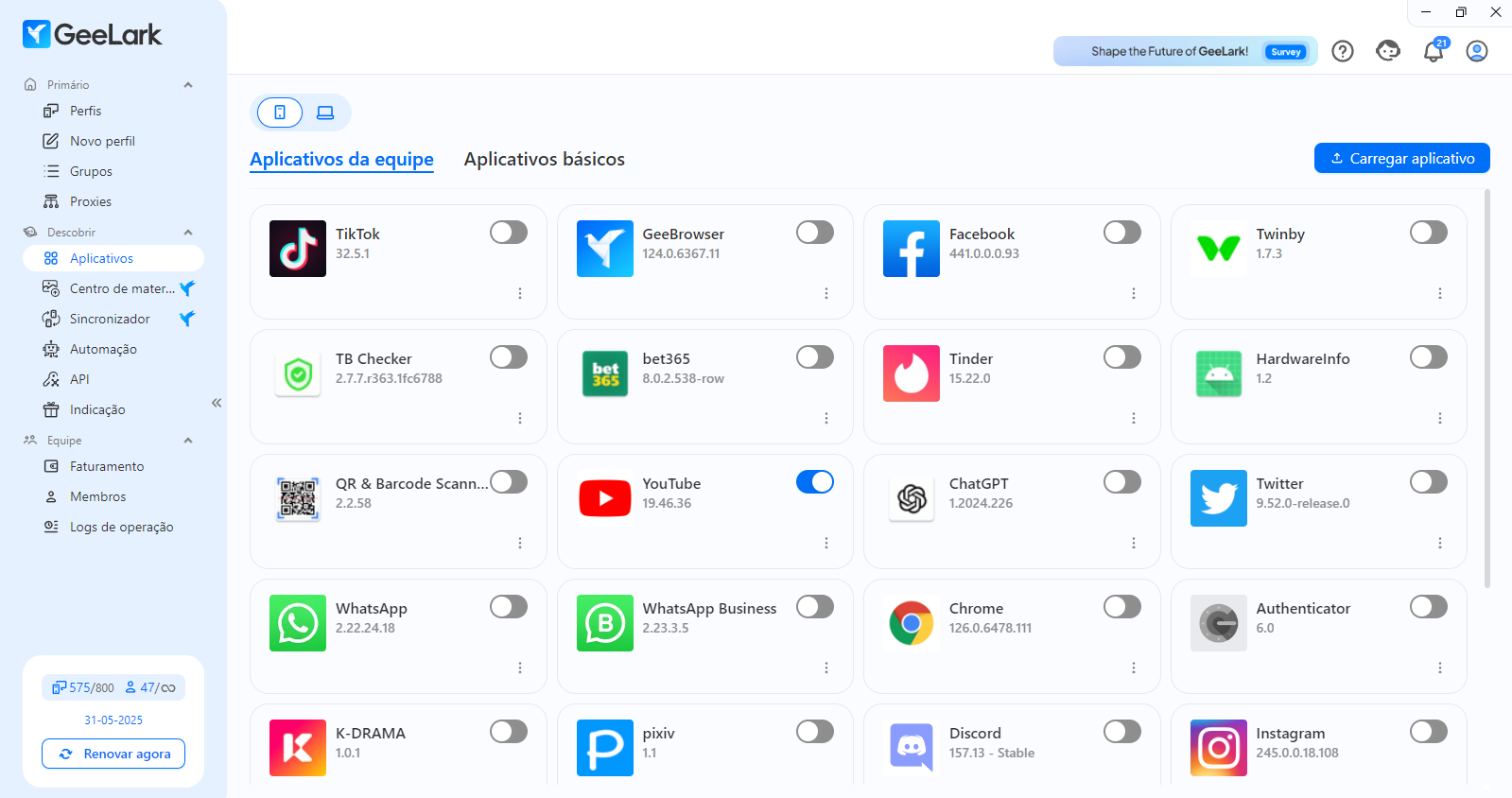Enable the Chrome toggle
Image resolution: width=1512 pixels, height=798 pixels.
click(x=1122, y=607)
